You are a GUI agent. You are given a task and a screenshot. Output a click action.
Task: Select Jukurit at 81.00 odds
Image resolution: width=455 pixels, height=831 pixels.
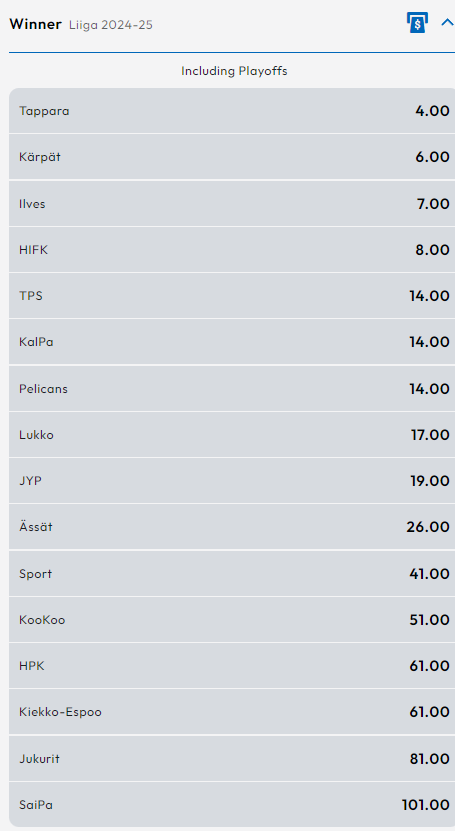click(x=232, y=758)
